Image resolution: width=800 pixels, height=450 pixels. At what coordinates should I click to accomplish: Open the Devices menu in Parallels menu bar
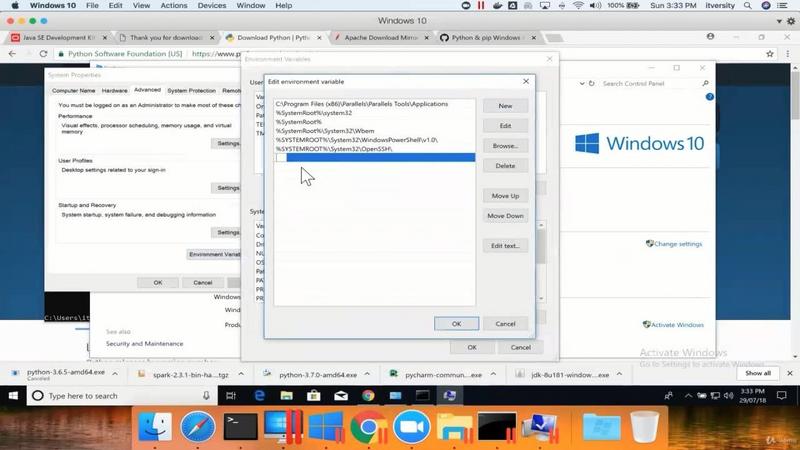click(212, 6)
